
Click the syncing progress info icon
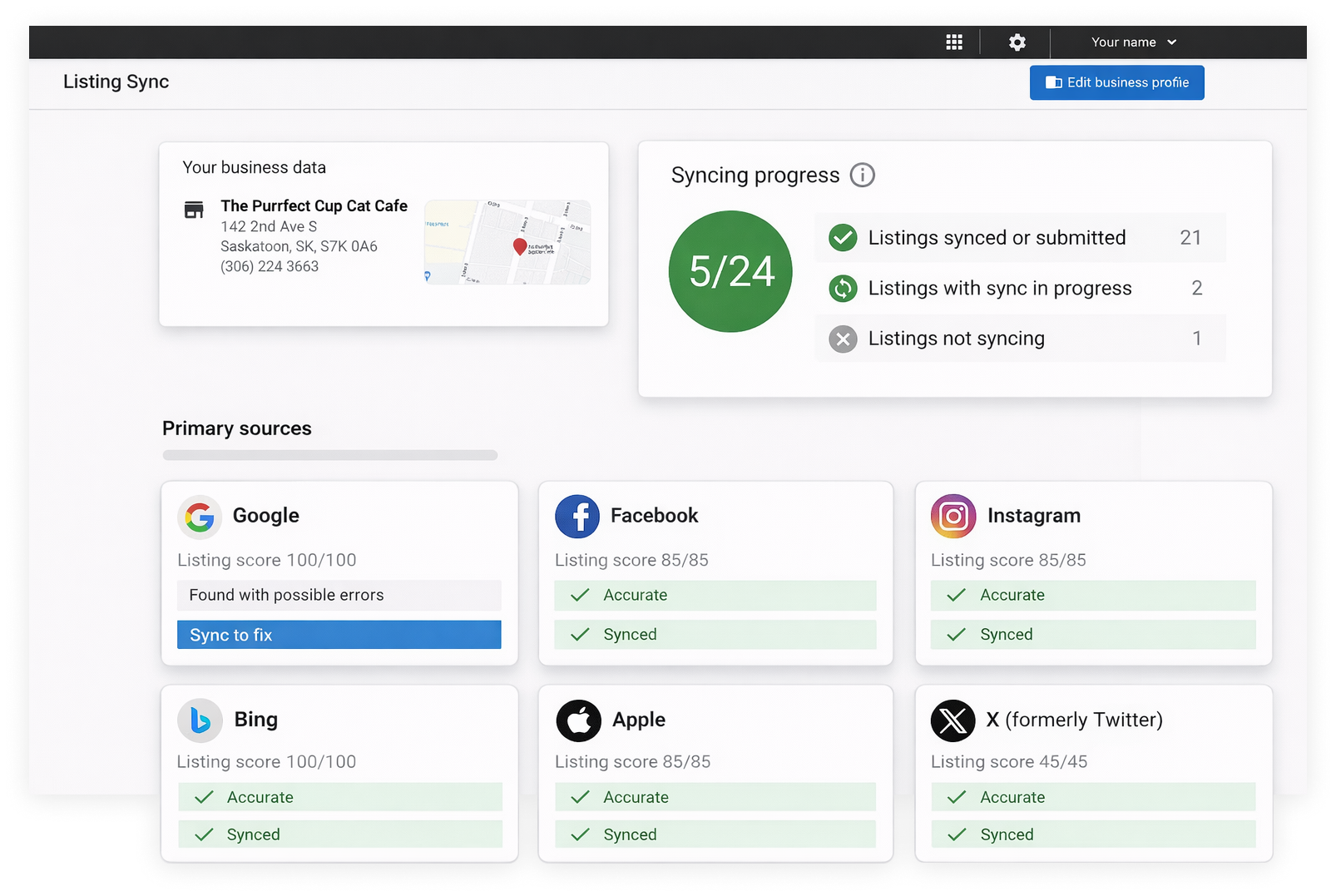pyautogui.click(x=863, y=175)
